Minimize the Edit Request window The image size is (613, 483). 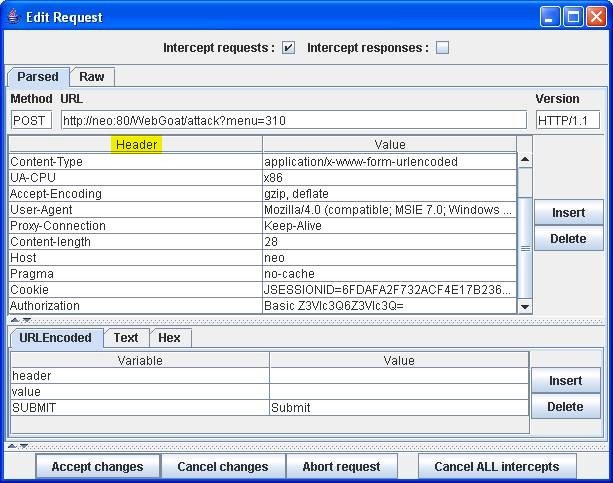550,17
